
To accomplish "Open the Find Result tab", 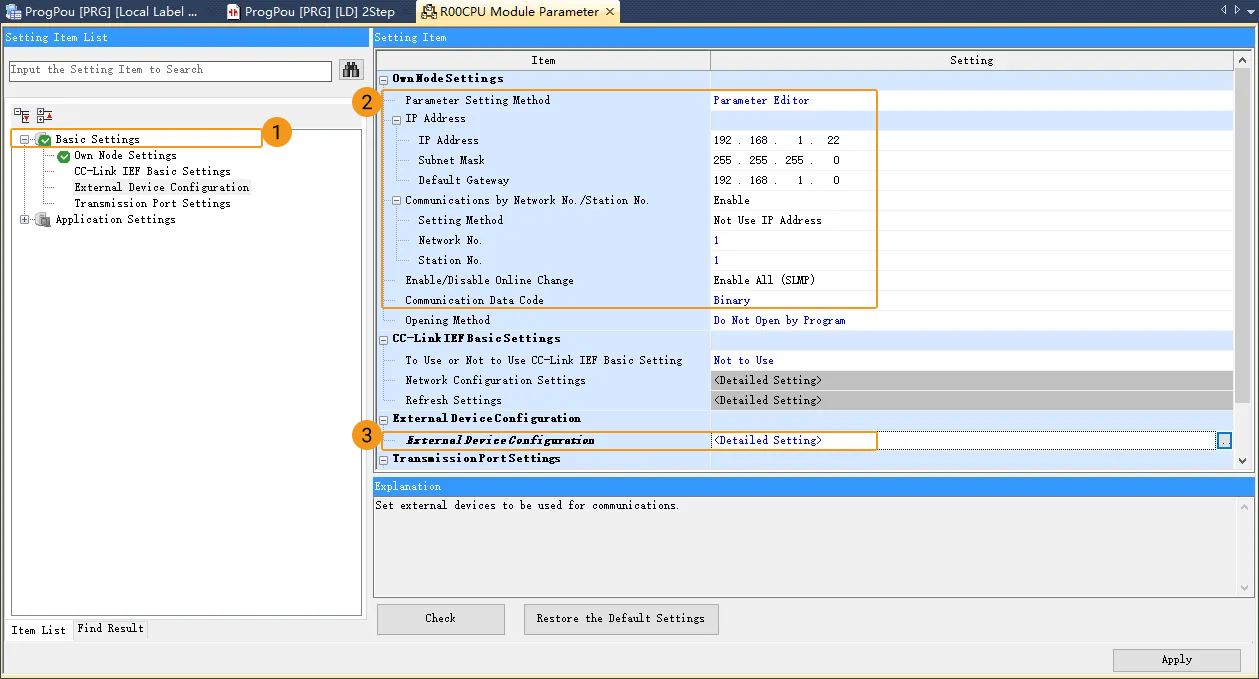I will (110, 629).
